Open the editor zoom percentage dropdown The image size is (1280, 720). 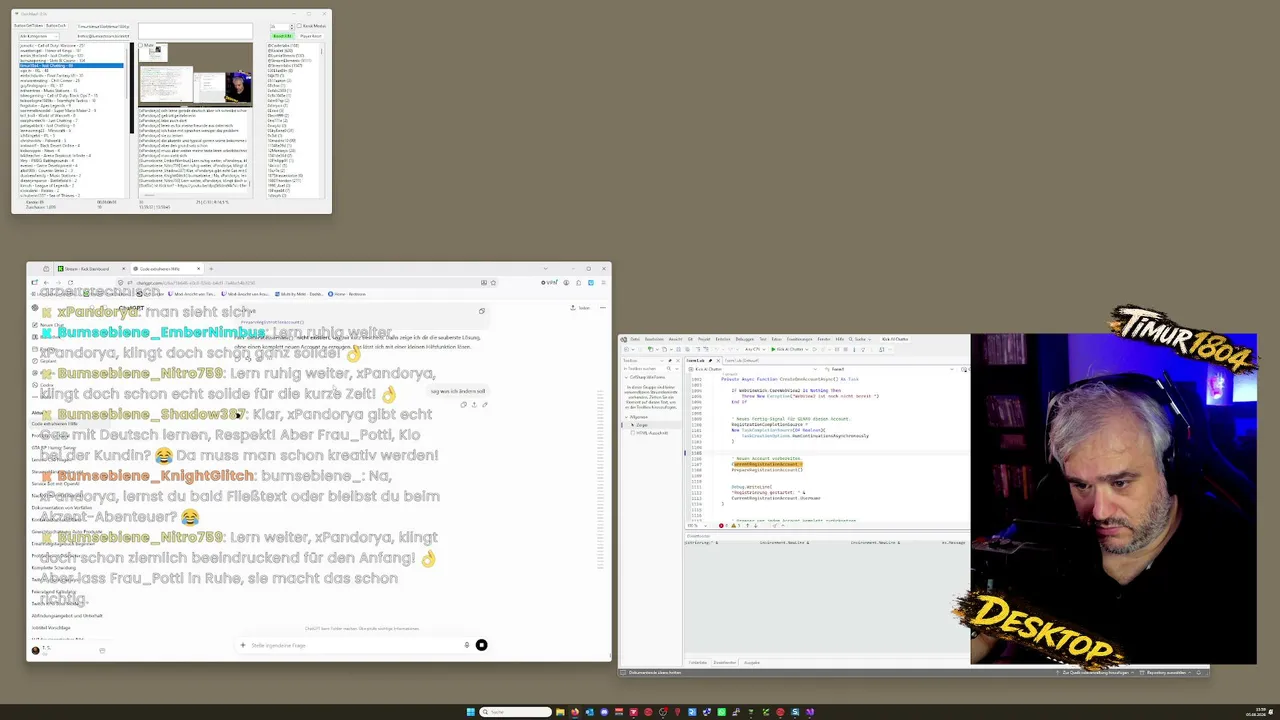coord(695,525)
